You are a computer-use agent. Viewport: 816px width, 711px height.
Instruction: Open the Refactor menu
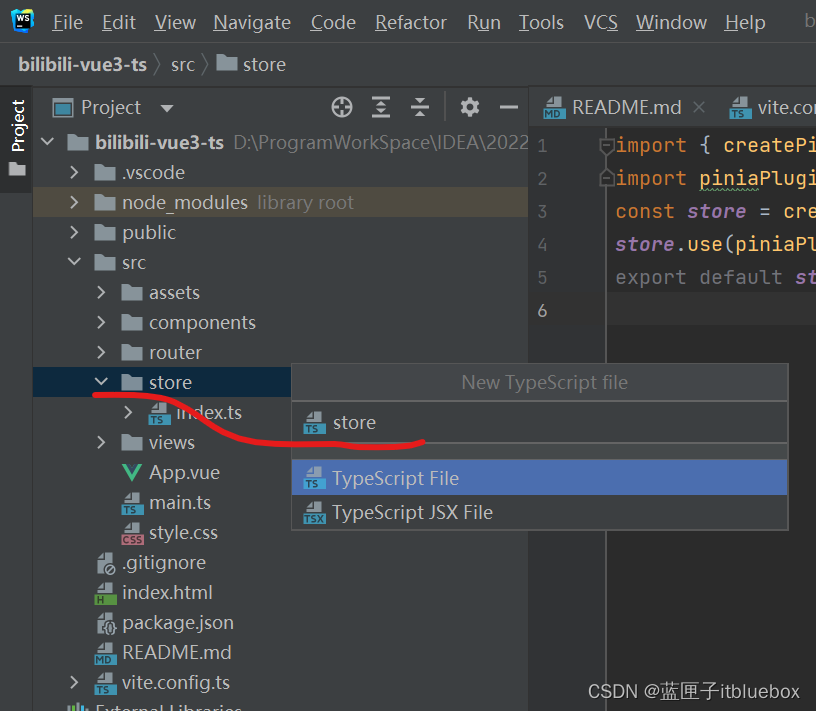(411, 22)
